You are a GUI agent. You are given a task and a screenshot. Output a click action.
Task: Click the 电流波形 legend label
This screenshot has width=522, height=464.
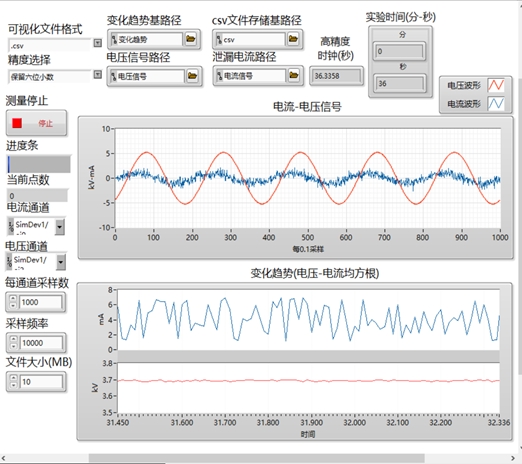tap(464, 104)
